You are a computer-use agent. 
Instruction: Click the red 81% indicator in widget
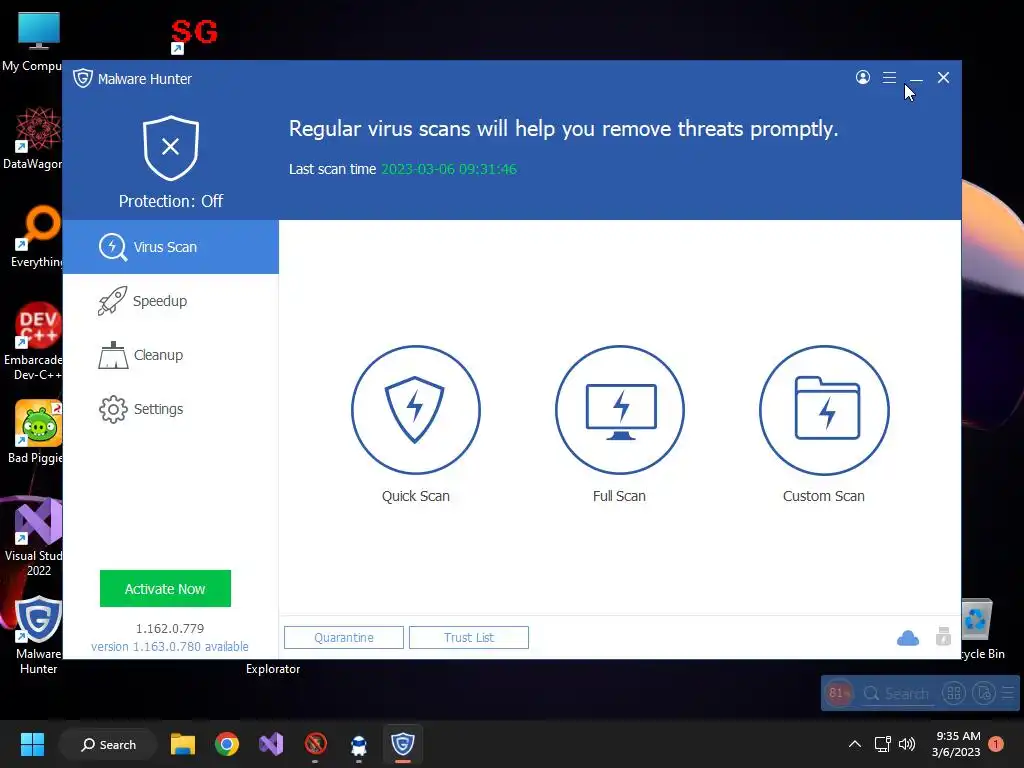pyautogui.click(x=839, y=693)
